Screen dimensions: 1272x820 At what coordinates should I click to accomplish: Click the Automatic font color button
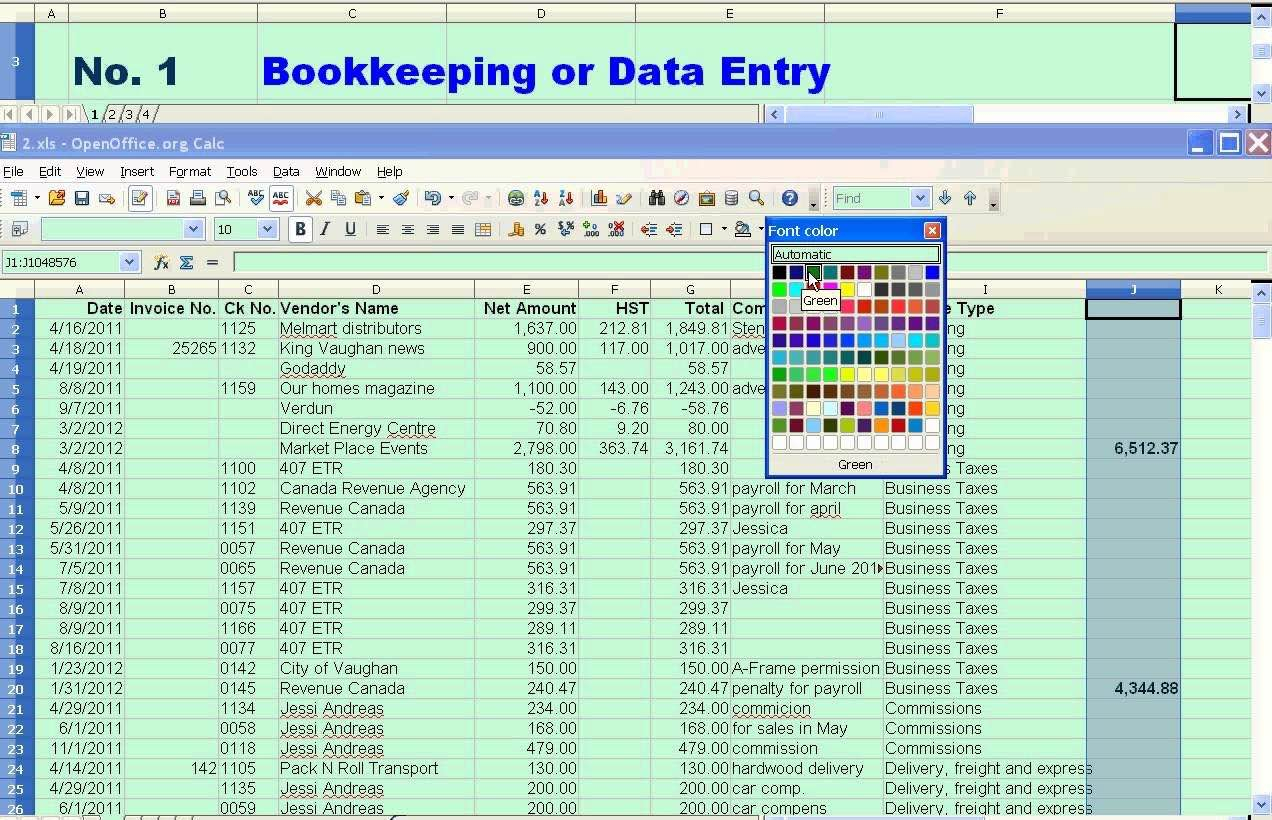tap(855, 253)
